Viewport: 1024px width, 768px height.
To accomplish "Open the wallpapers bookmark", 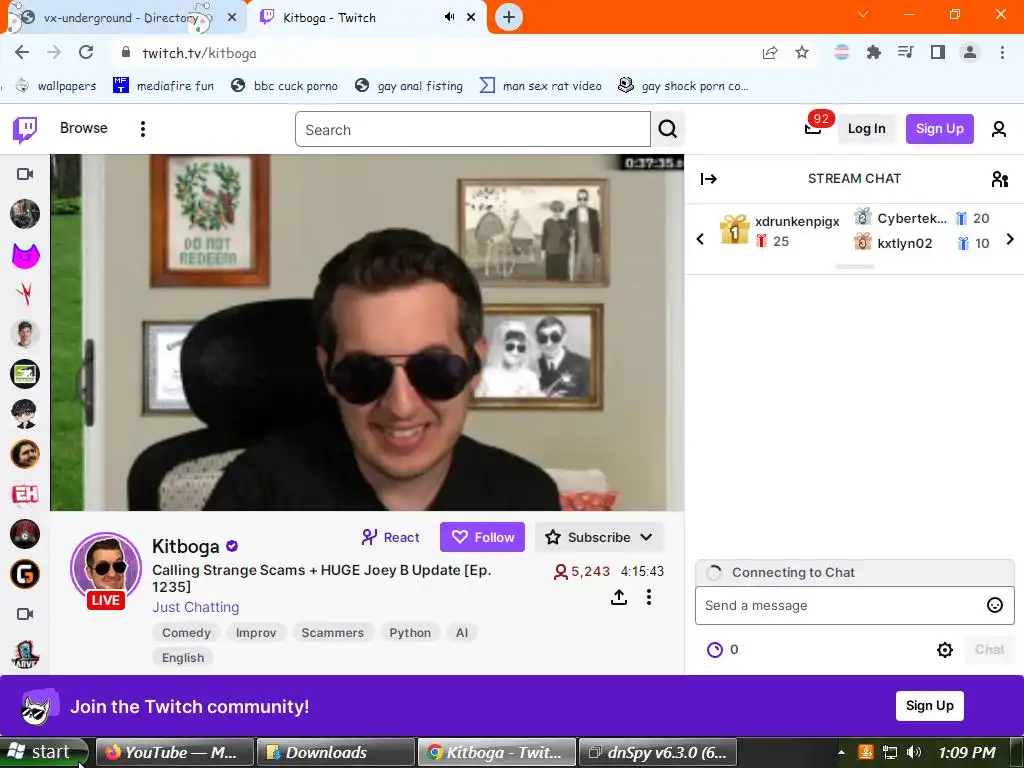I will (56, 86).
